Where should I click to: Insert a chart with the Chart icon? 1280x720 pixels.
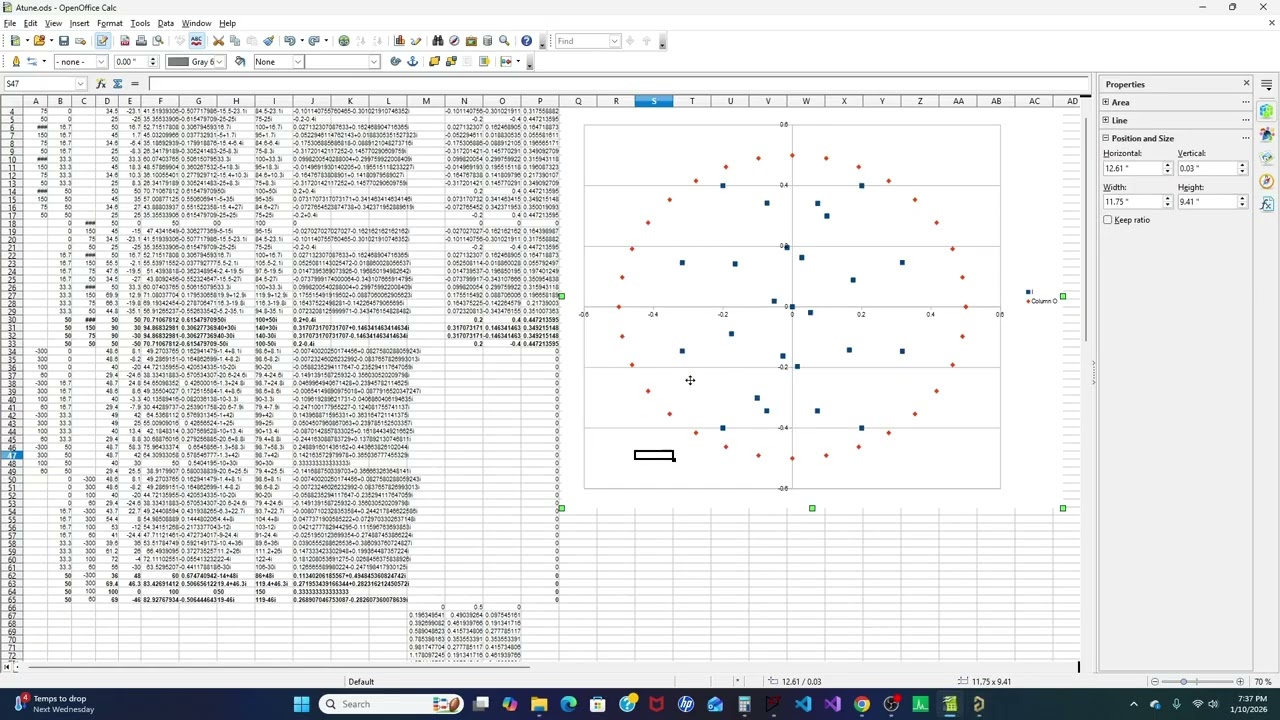click(399, 41)
